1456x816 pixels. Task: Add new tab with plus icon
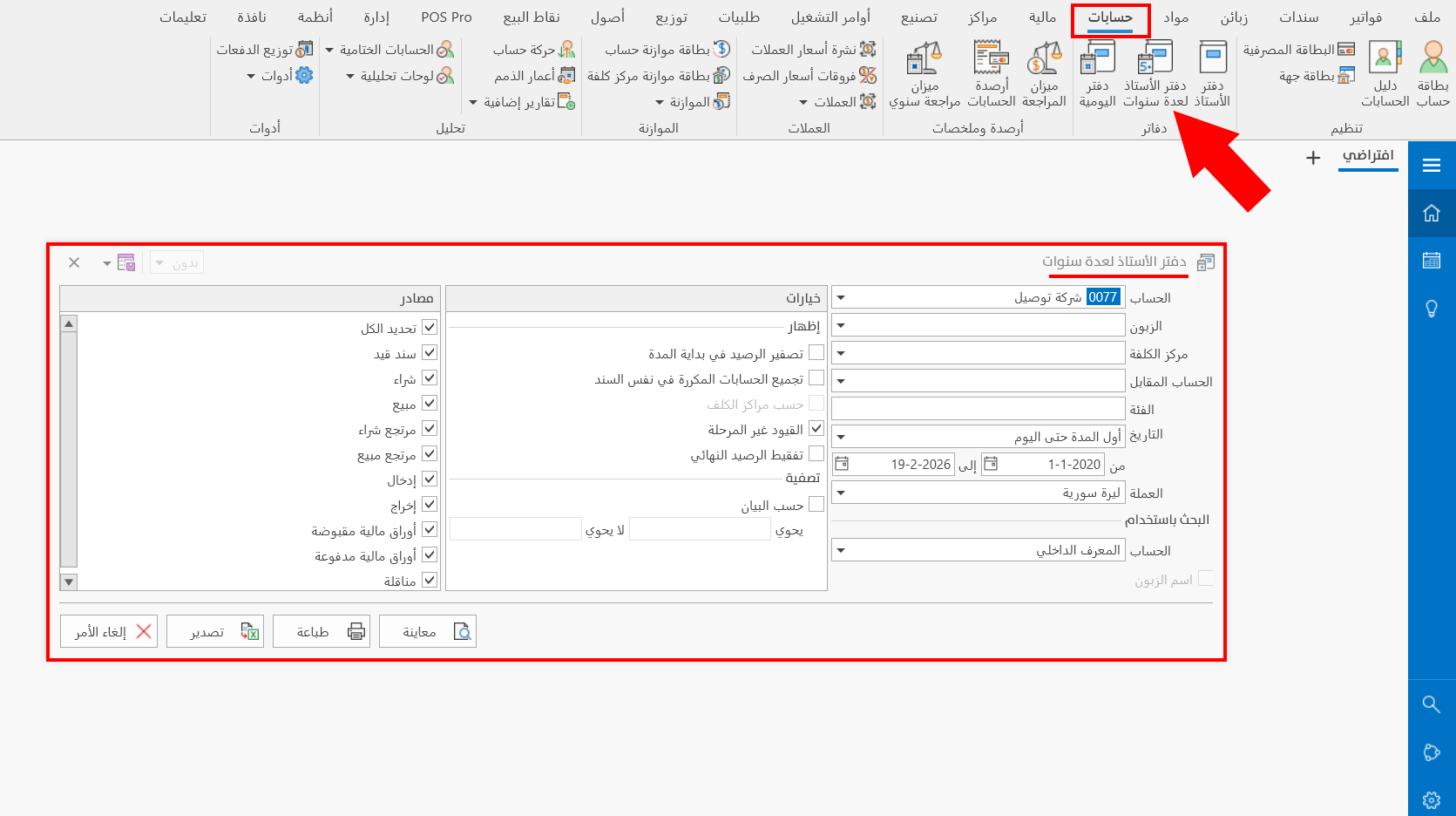click(1313, 158)
